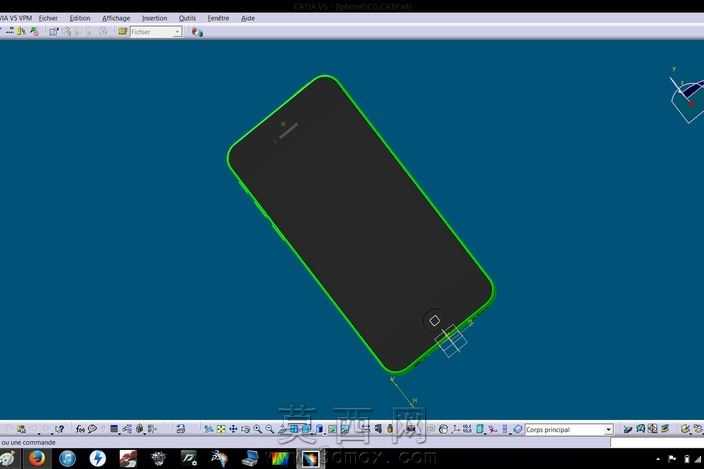Open the lightning bolt app on taskbar
Image resolution: width=704 pixels, height=469 pixels.
[x=97, y=459]
